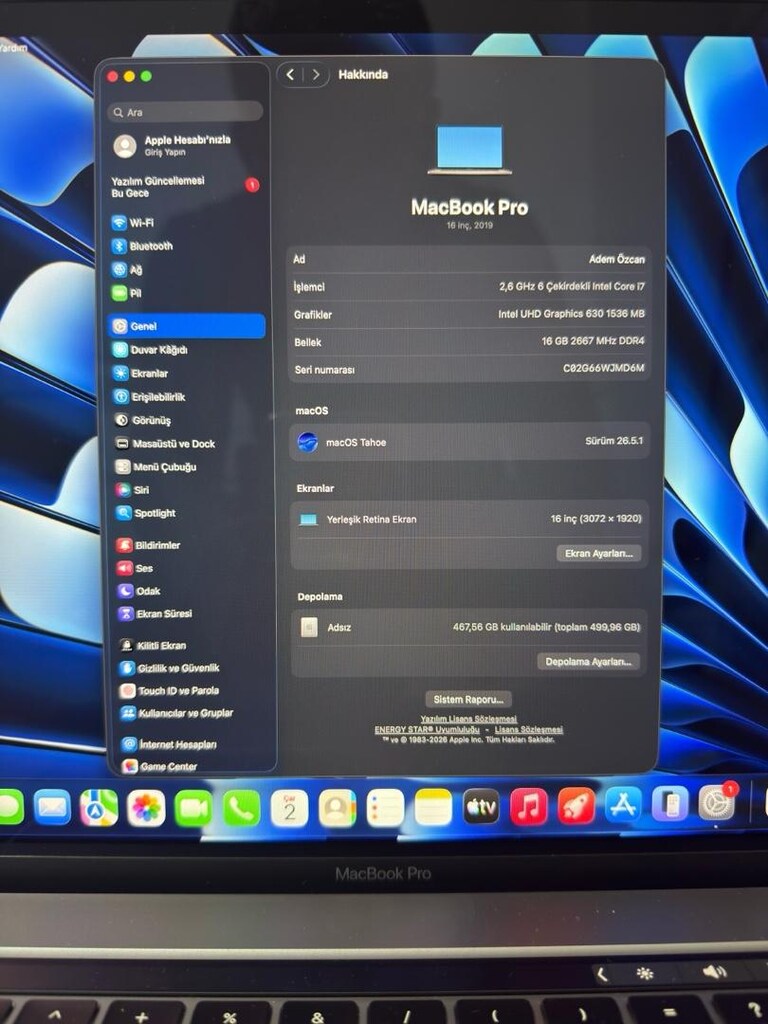Open Gizlilik ve Güvenlik settings
Image resolution: width=768 pixels, height=1024 pixels.
pos(170,668)
